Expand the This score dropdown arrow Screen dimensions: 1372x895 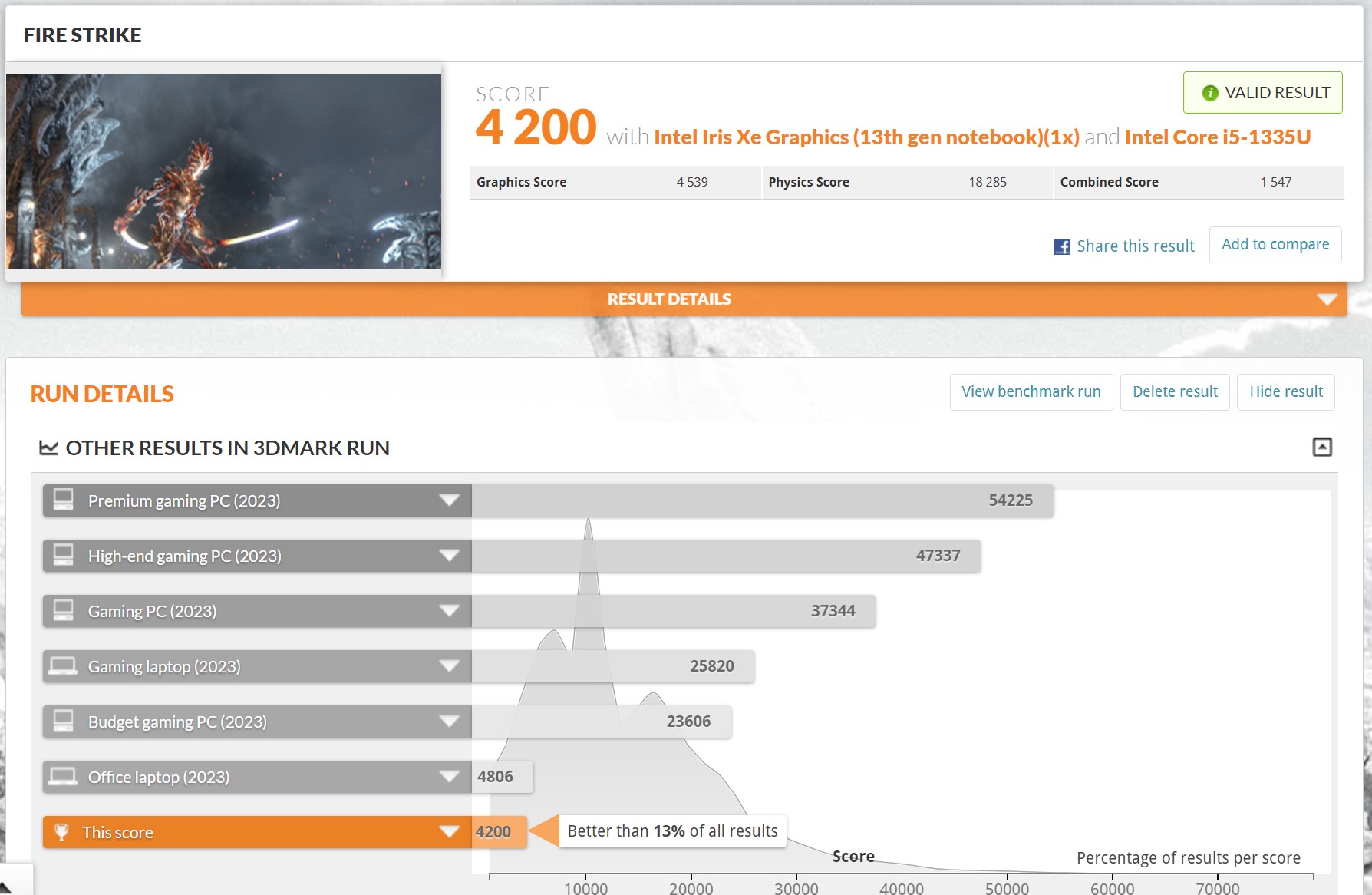click(449, 832)
